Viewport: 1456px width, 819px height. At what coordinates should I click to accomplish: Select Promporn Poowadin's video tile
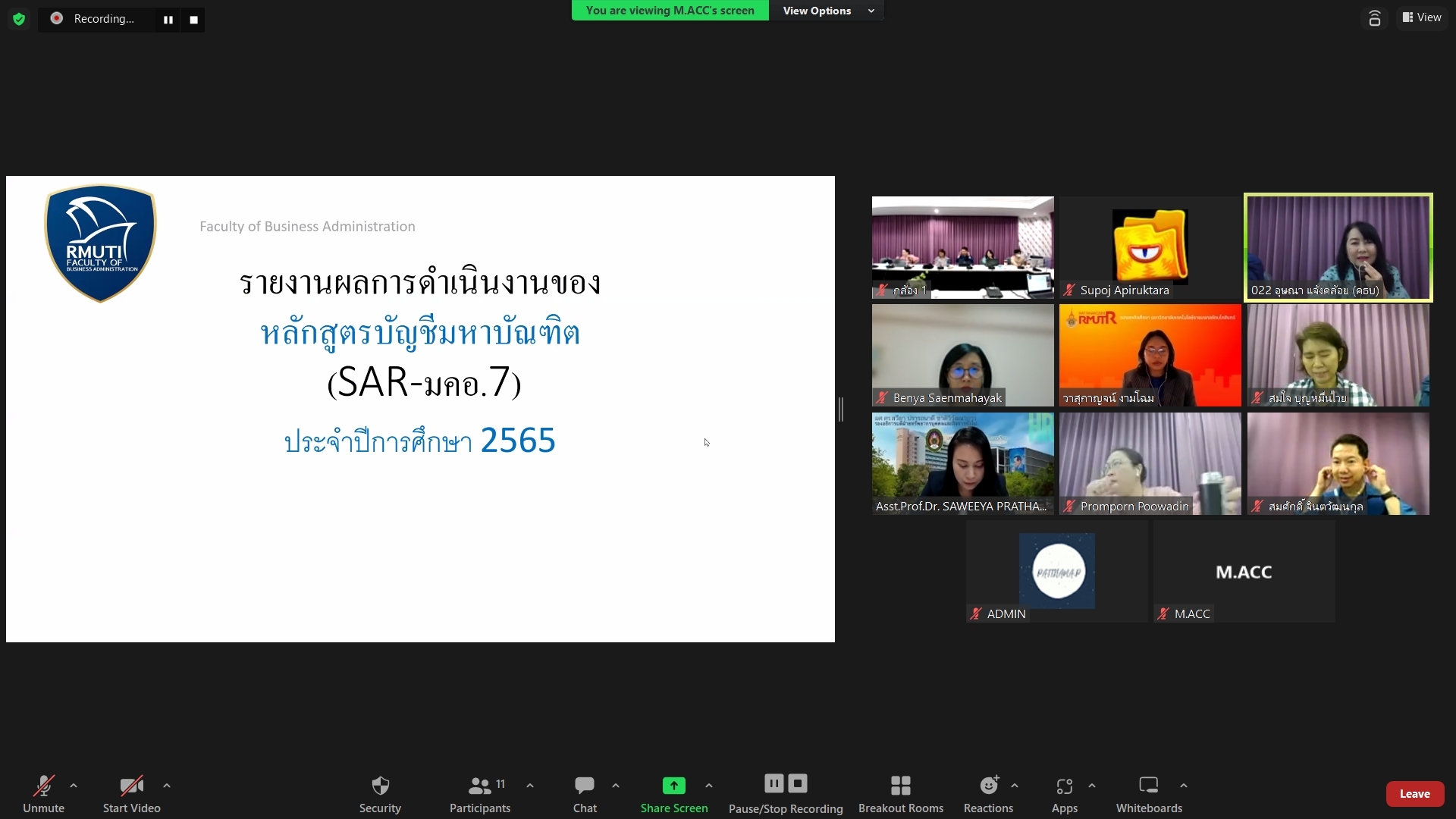point(1150,463)
